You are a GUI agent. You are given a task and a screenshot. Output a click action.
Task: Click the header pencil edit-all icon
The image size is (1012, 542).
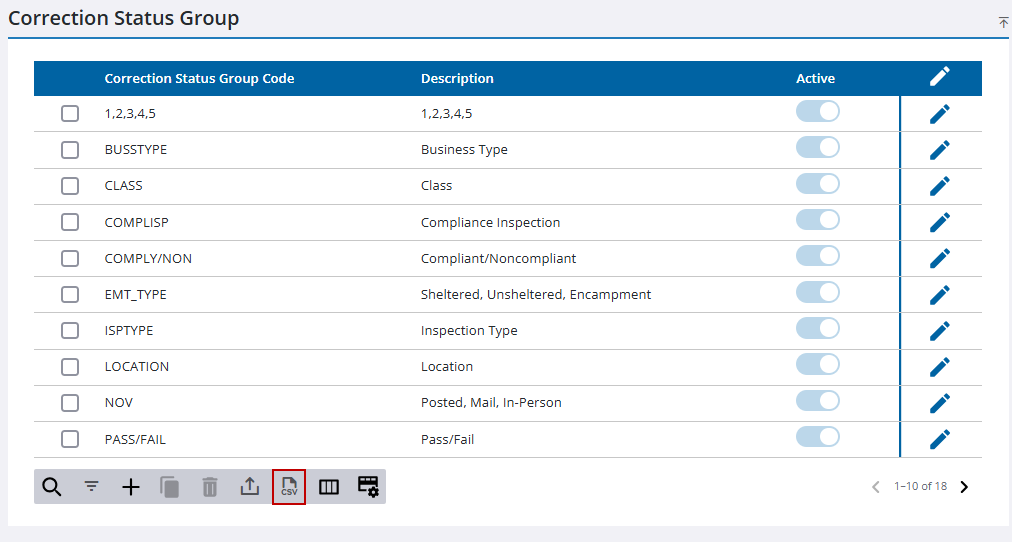939,77
